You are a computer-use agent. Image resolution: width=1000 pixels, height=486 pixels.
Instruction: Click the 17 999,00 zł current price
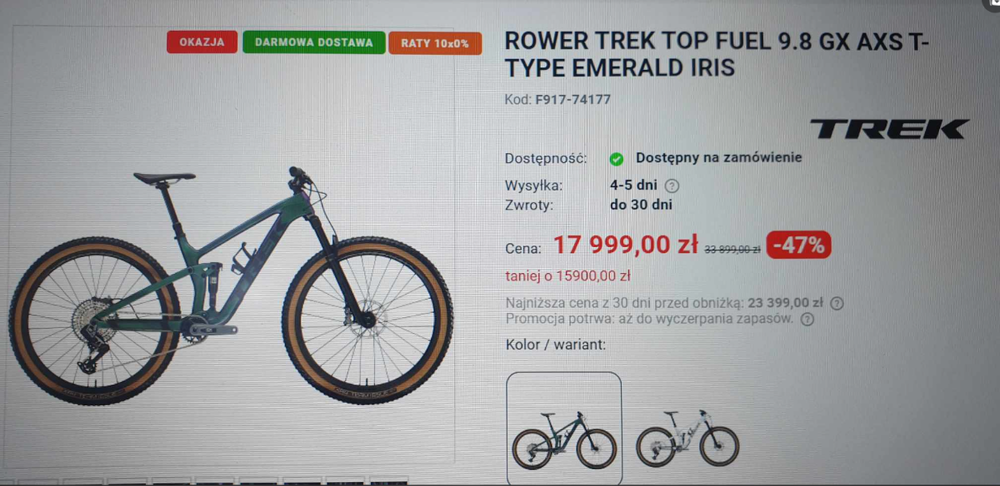[625, 245]
